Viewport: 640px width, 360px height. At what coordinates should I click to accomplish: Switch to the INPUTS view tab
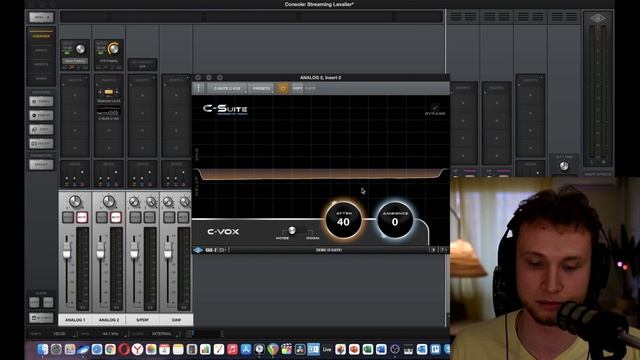click(41, 50)
